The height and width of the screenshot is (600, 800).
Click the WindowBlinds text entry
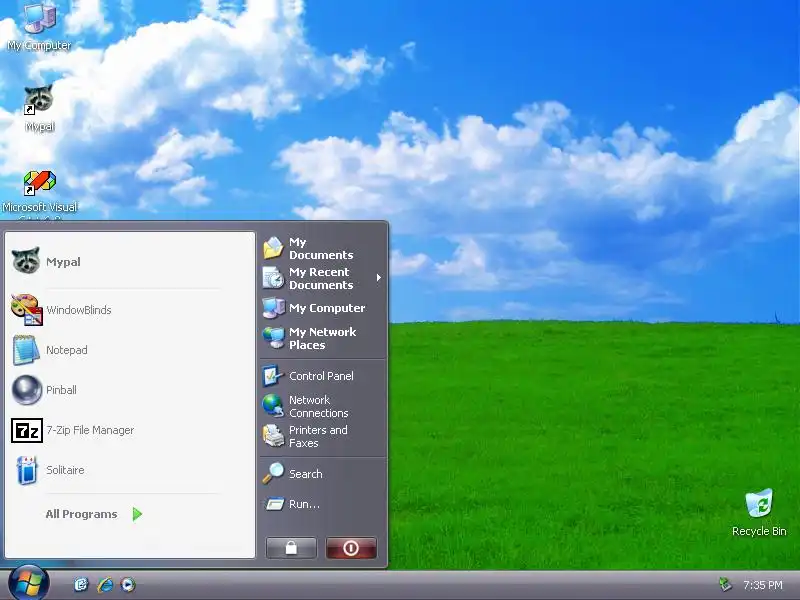point(79,310)
